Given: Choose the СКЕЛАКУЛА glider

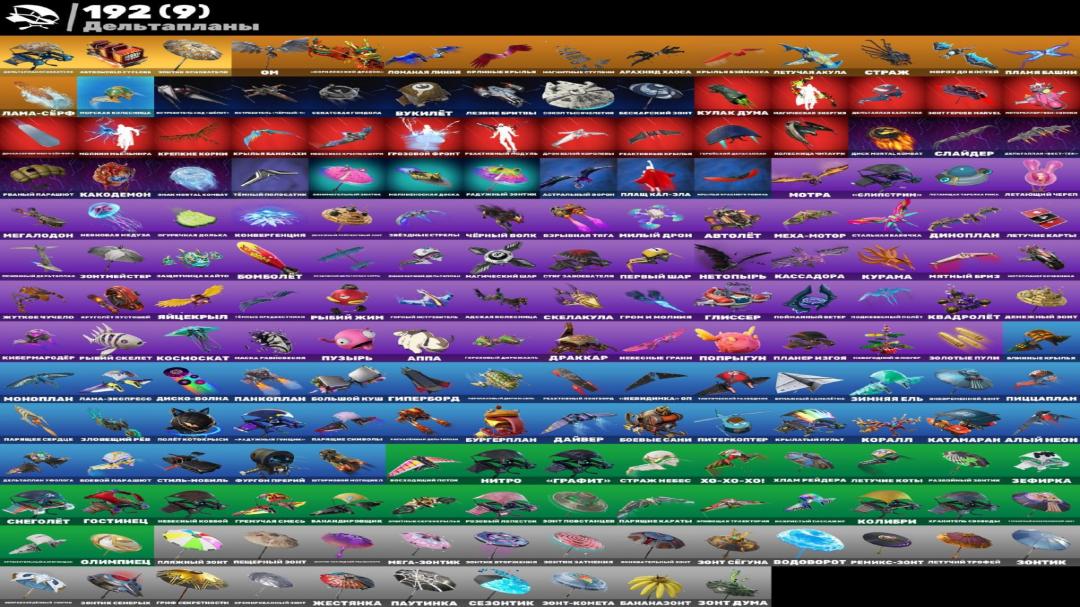Looking at the screenshot, I should 579,300.
